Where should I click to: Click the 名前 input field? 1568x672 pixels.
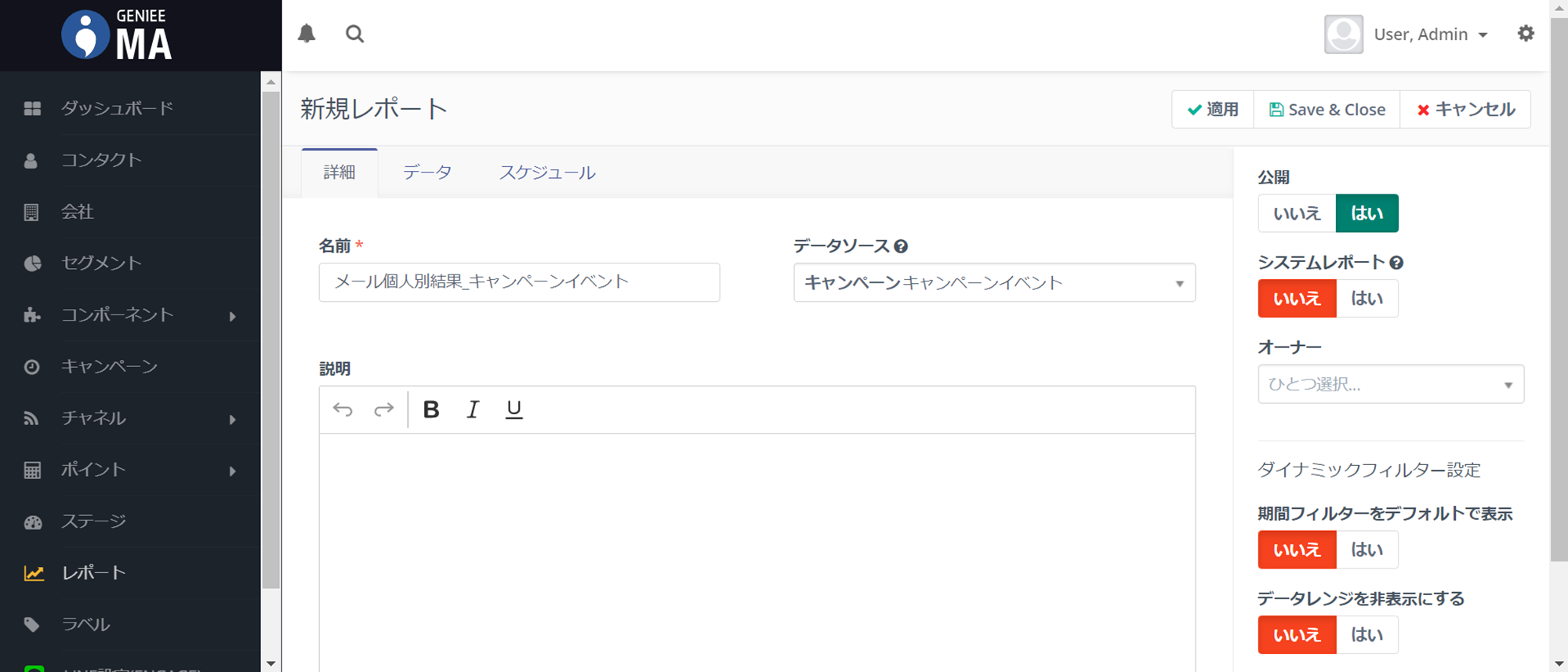coord(519,282)
